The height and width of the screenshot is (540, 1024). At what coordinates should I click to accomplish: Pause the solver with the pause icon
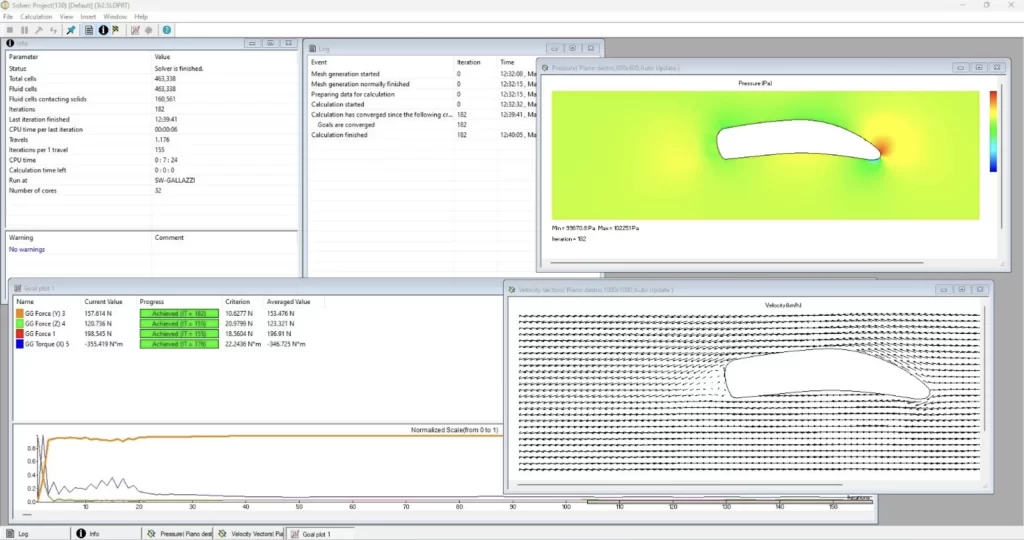click(x=24, y=30)
